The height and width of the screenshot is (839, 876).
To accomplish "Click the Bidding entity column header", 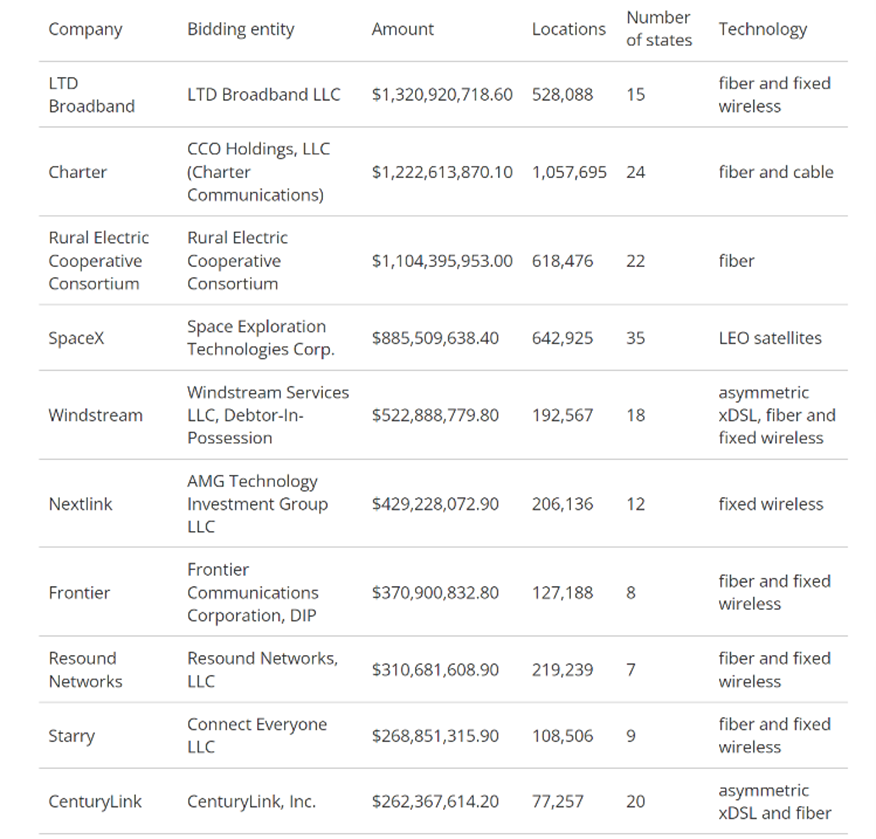I will click(x=241, y=29).
